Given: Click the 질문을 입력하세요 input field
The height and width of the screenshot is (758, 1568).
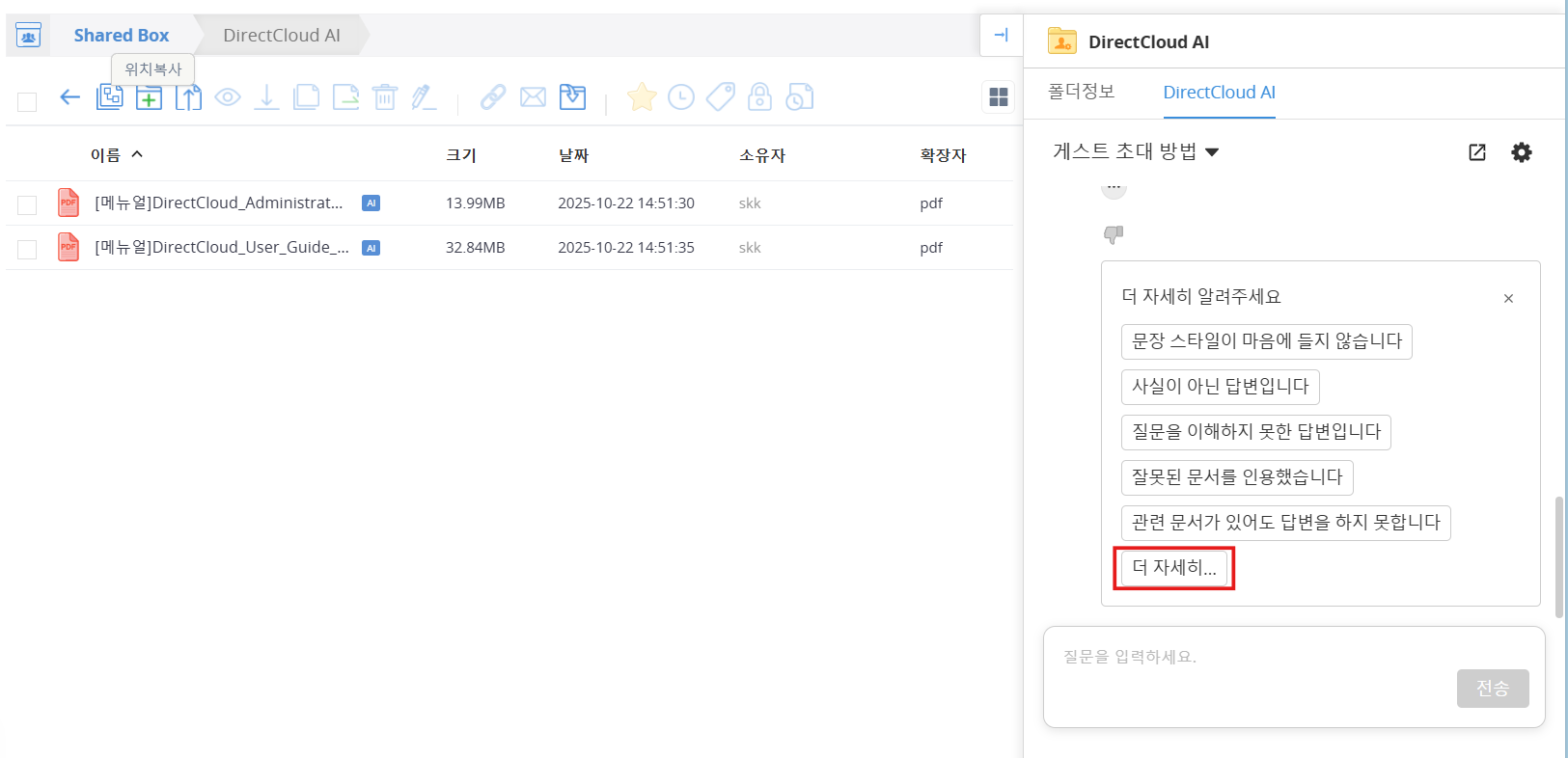Looking at the screenshot, I should coord(1254,658).
